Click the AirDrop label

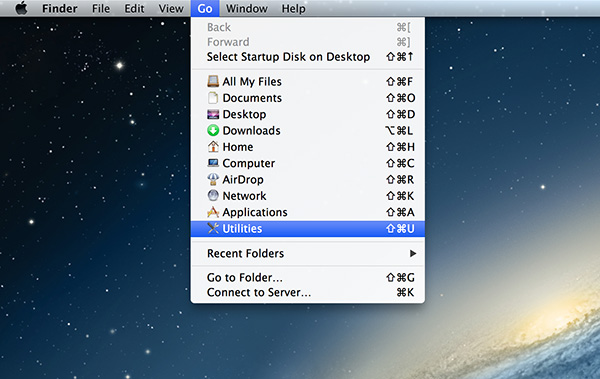[x=243, y=180]
